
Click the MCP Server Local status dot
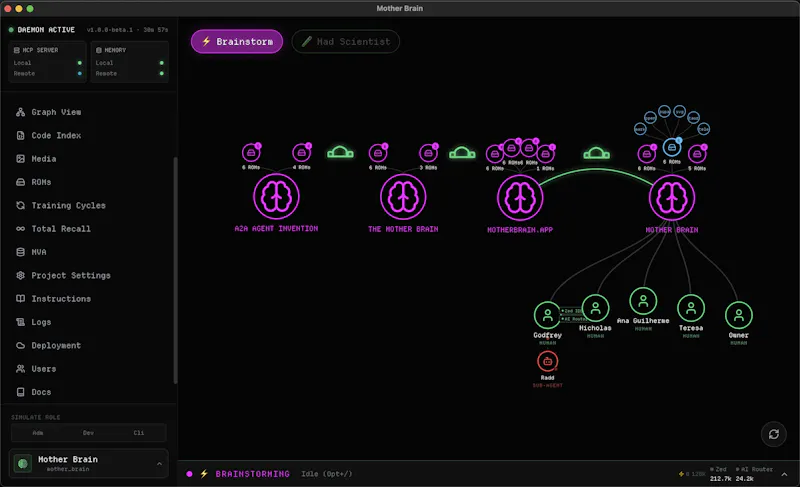coord(80,63)
